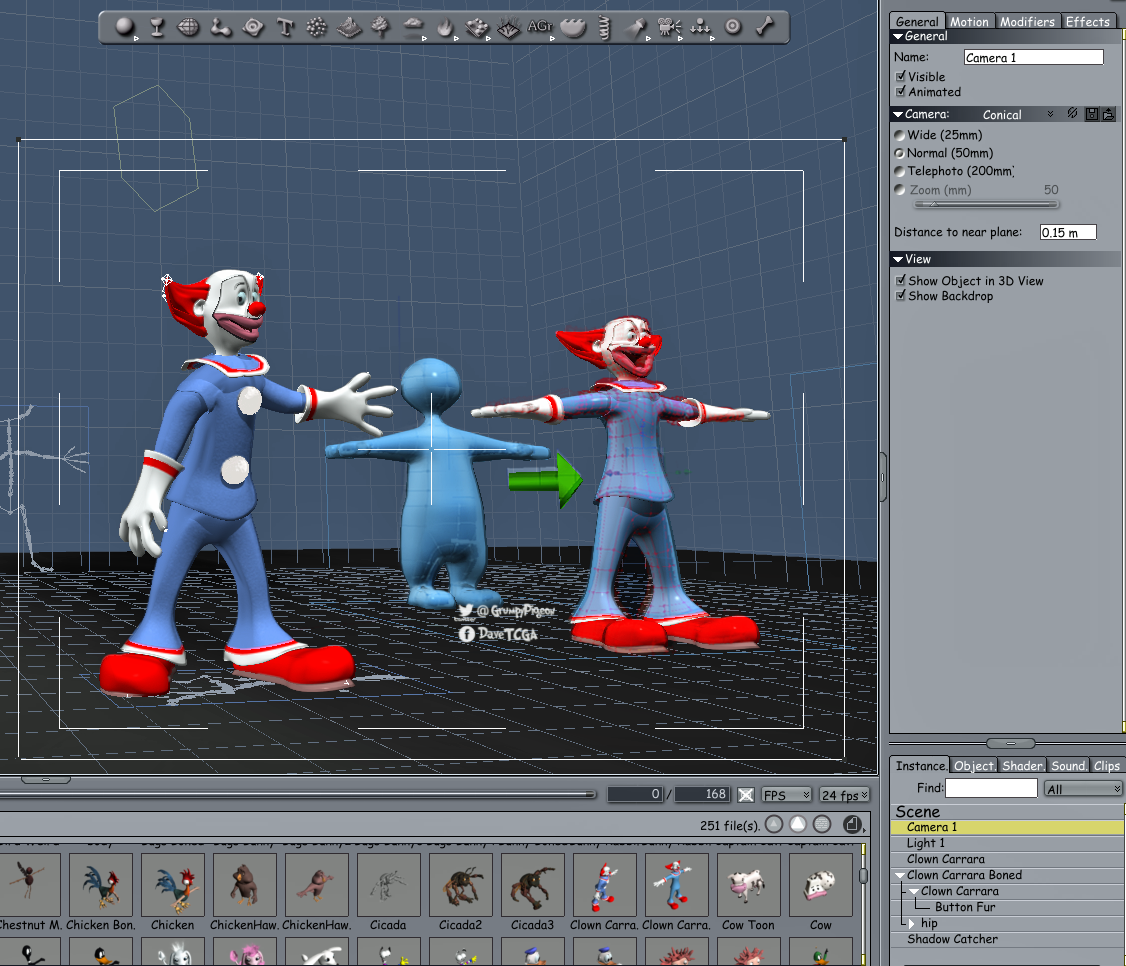Open the Conical camera type dropdown
Viewport: 1126px width, 966px height.
(1018, 114)
